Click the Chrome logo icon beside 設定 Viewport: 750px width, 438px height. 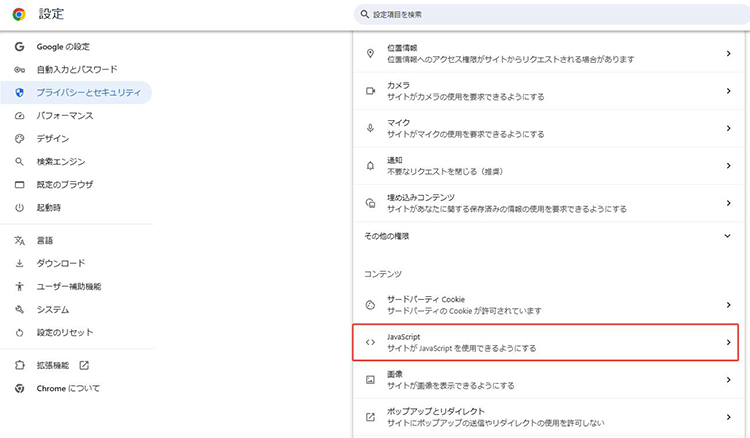point(19,14)
